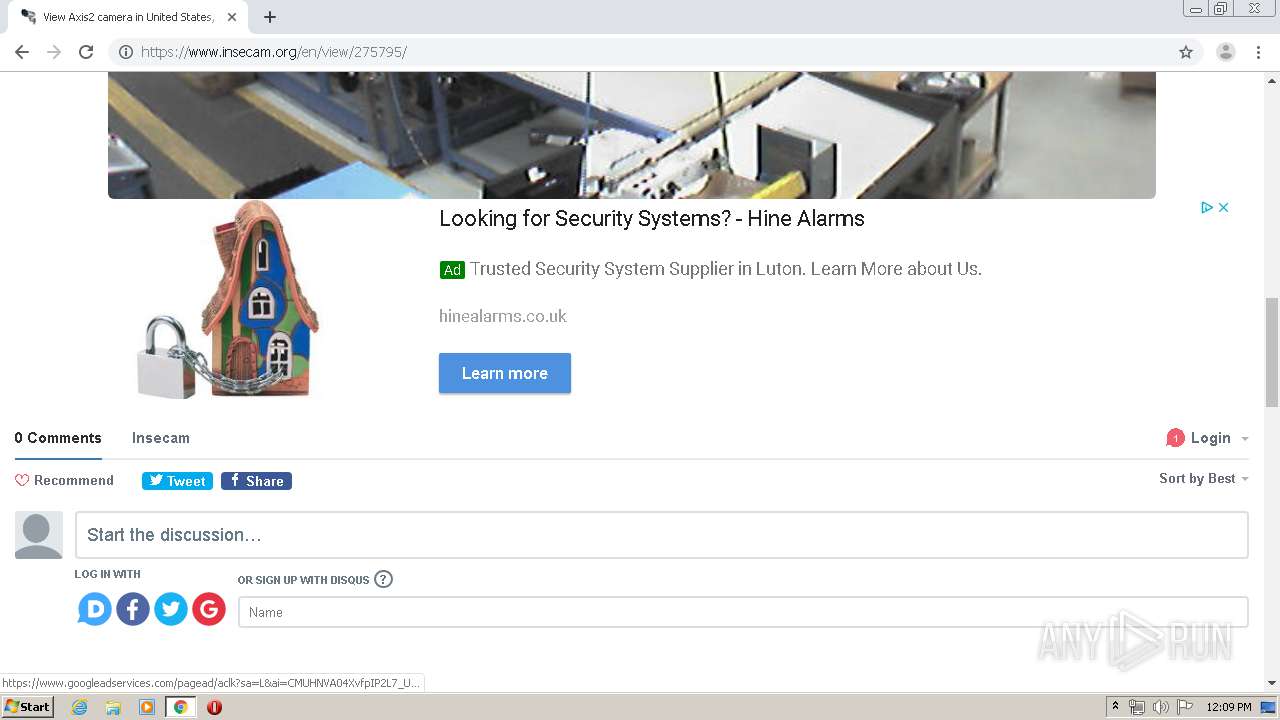Screen dimensions: 1280x720
Task: Select Chrome in the taskbar
Action: pyautogui.click(x=181, y=707)
